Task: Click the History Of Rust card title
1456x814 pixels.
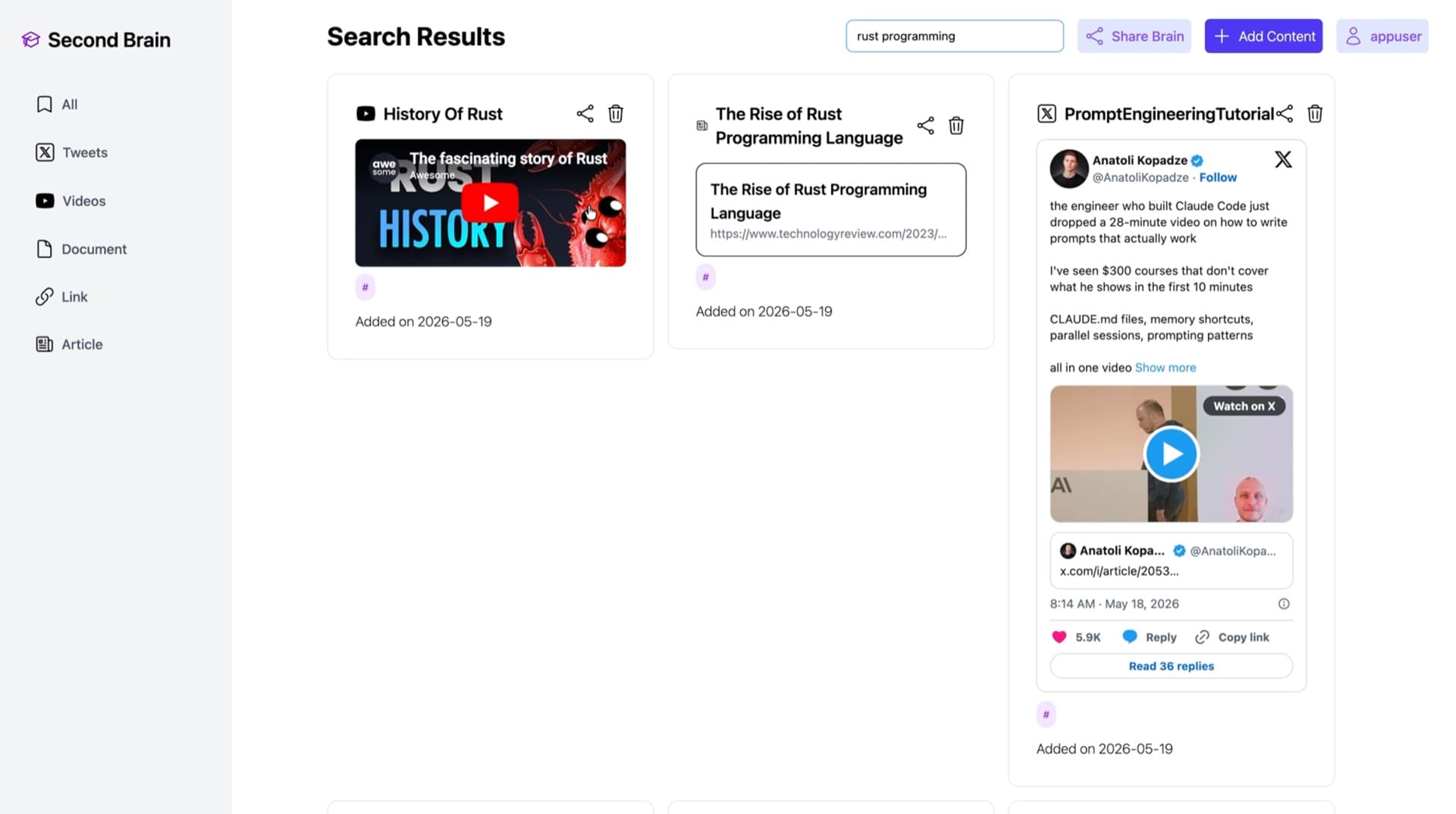Action: [x=443, y=114]
